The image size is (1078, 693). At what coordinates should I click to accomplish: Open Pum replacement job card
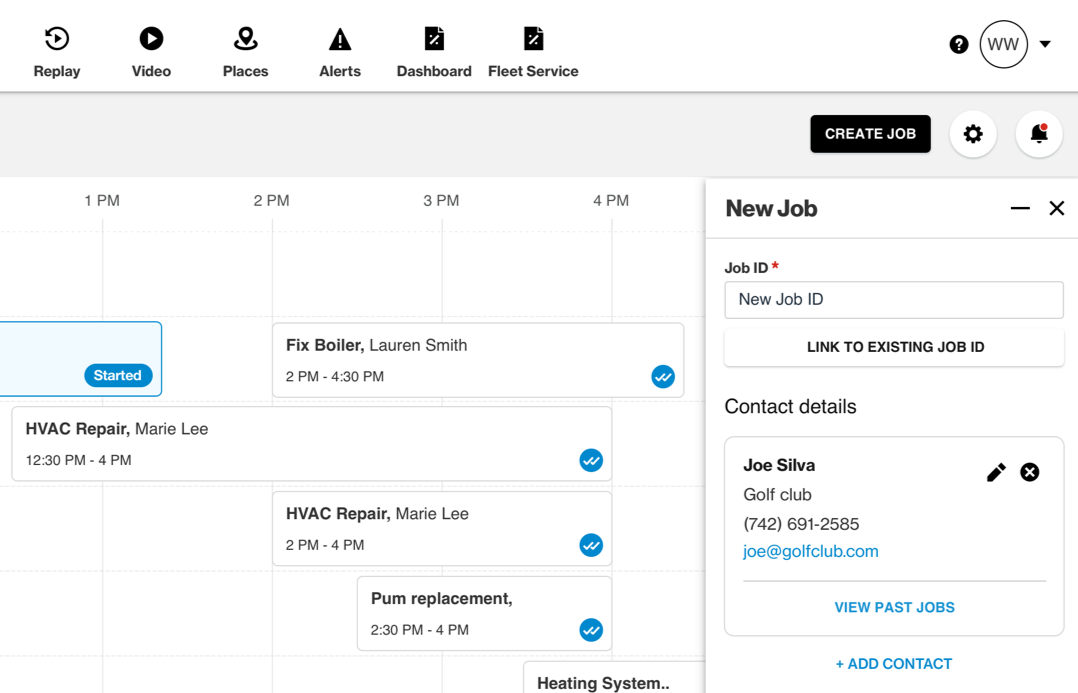click(x=484, y=613)
